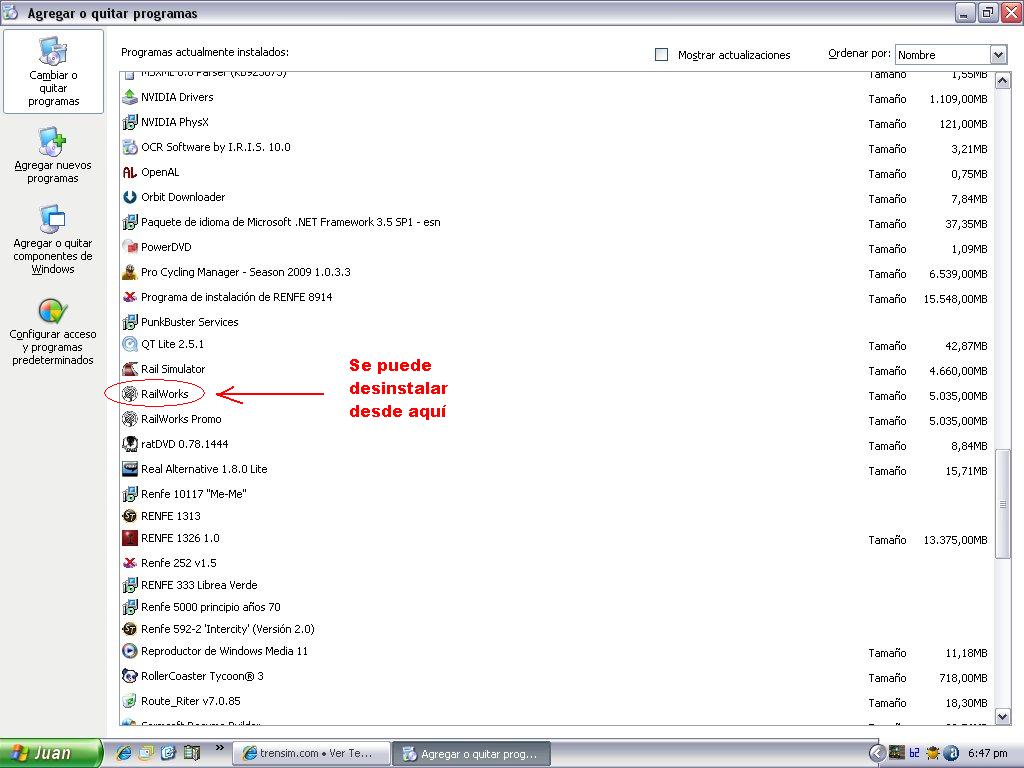Select Agregar o quitar programas taskbar button
The image size is (1024, 768).
pos(470,754)
